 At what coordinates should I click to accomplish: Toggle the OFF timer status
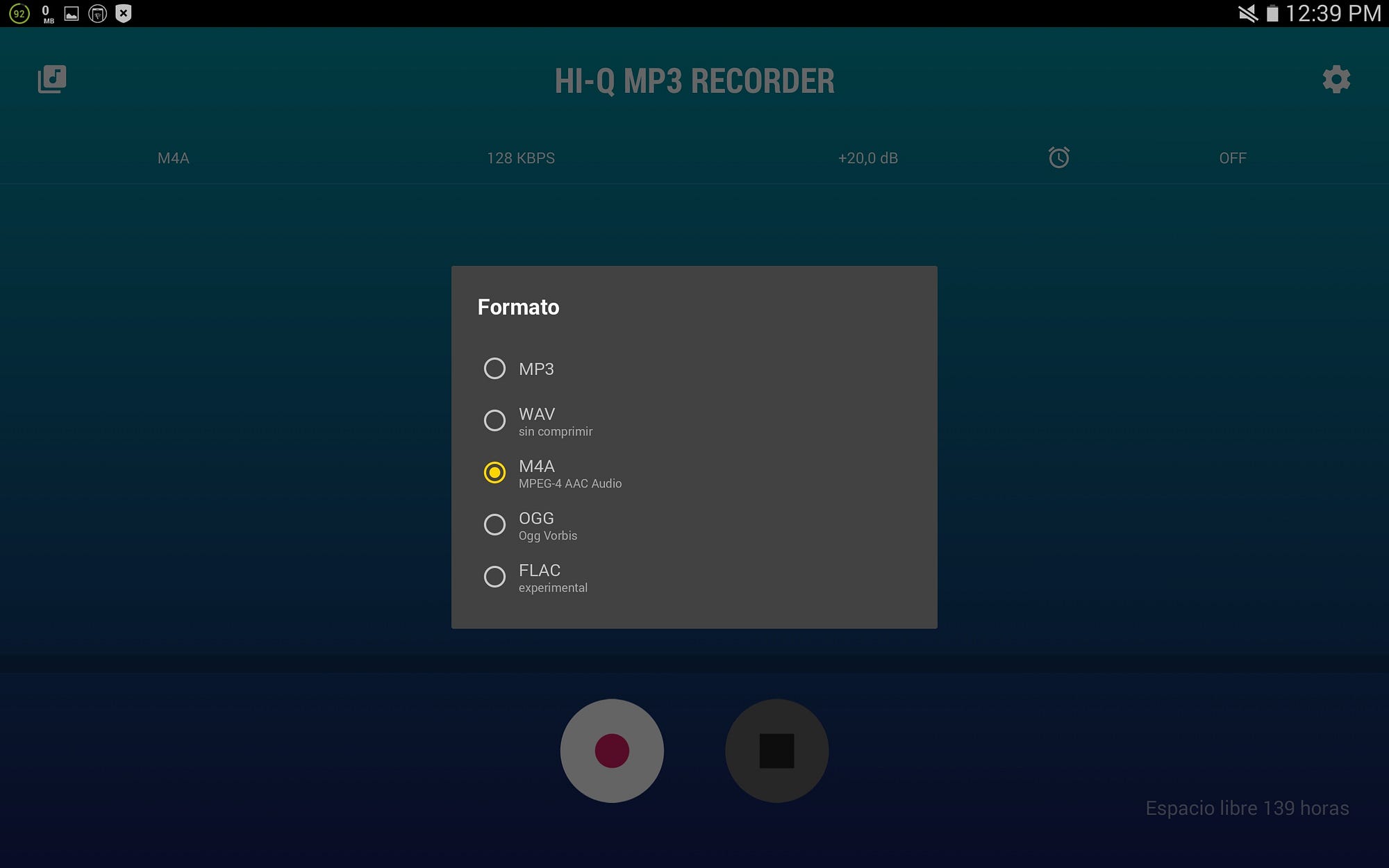pos(1233,158)
